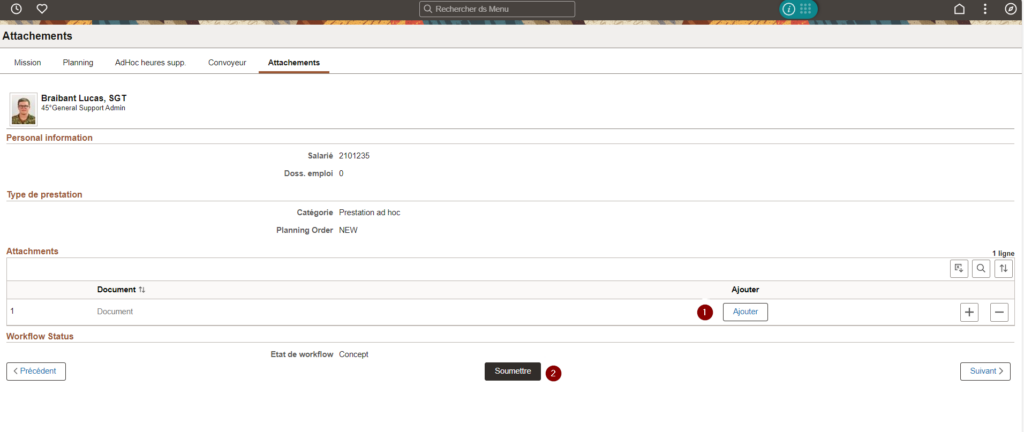This screenshot has width=1024, height=432.
Task: Click the favorites heart icon
Action: point(42,9)
